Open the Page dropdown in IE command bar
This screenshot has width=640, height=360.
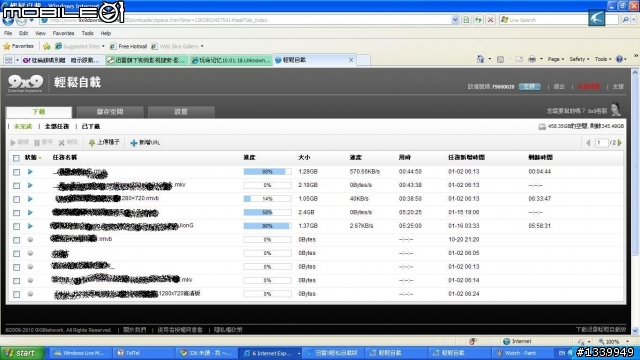point(556,59)
